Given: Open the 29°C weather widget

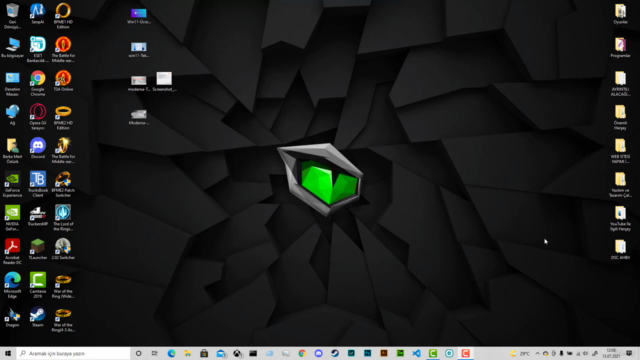Looking at the screenshot, I should pyautogui.click(x=520, y=353).
